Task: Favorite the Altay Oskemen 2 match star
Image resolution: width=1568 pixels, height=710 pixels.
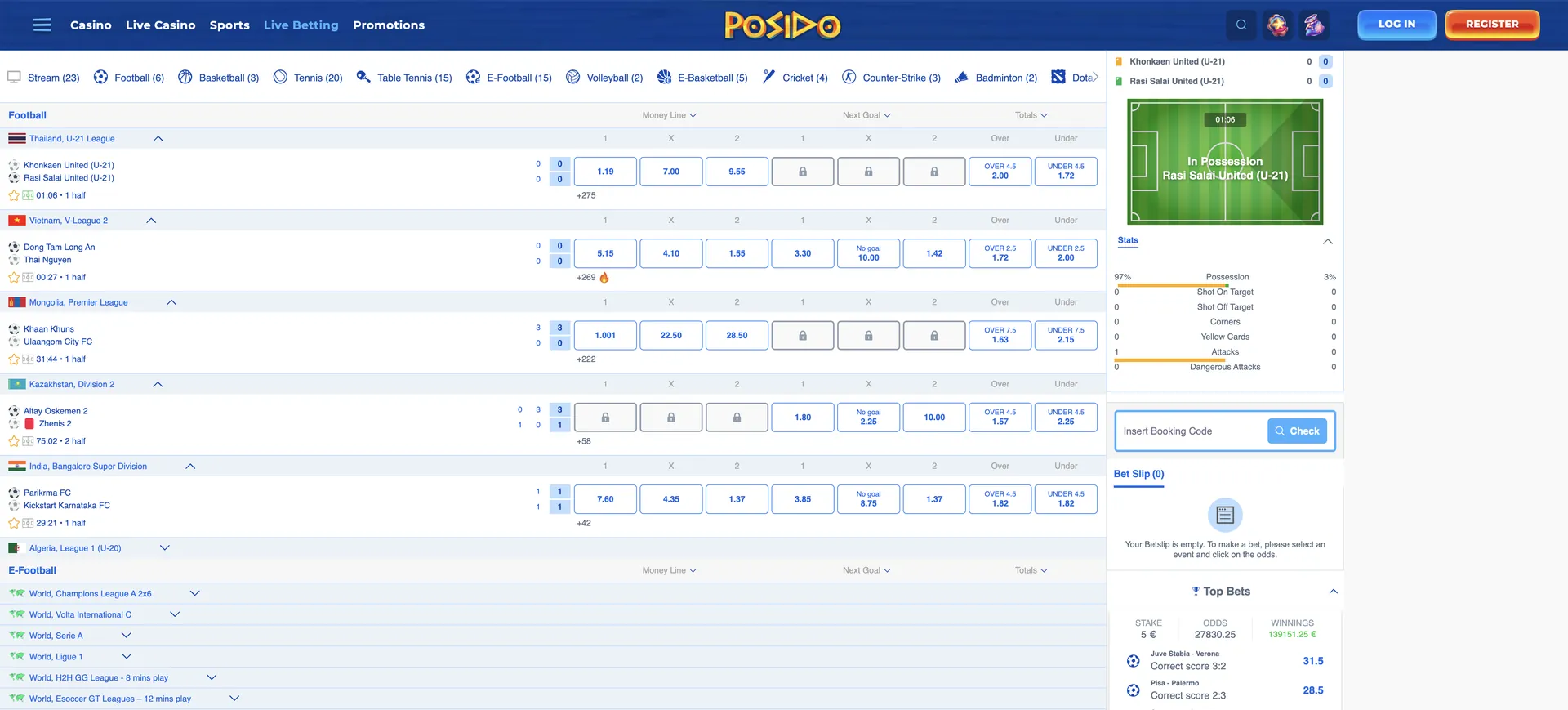Action: [x=14, y=441]
